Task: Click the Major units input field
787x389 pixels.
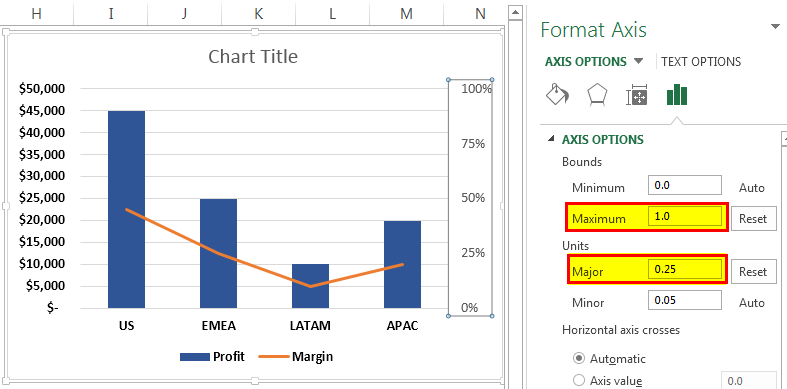Action: click(x=685, y=269)
